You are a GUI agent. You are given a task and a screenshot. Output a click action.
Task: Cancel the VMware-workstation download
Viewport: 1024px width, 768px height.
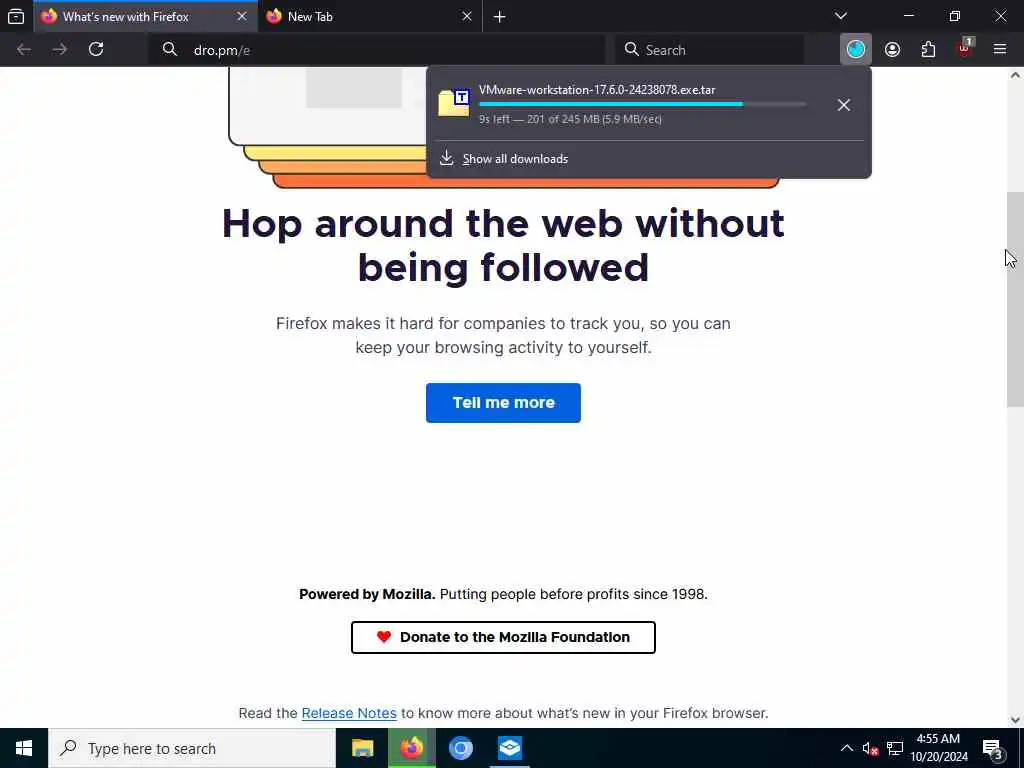[844, 104]
